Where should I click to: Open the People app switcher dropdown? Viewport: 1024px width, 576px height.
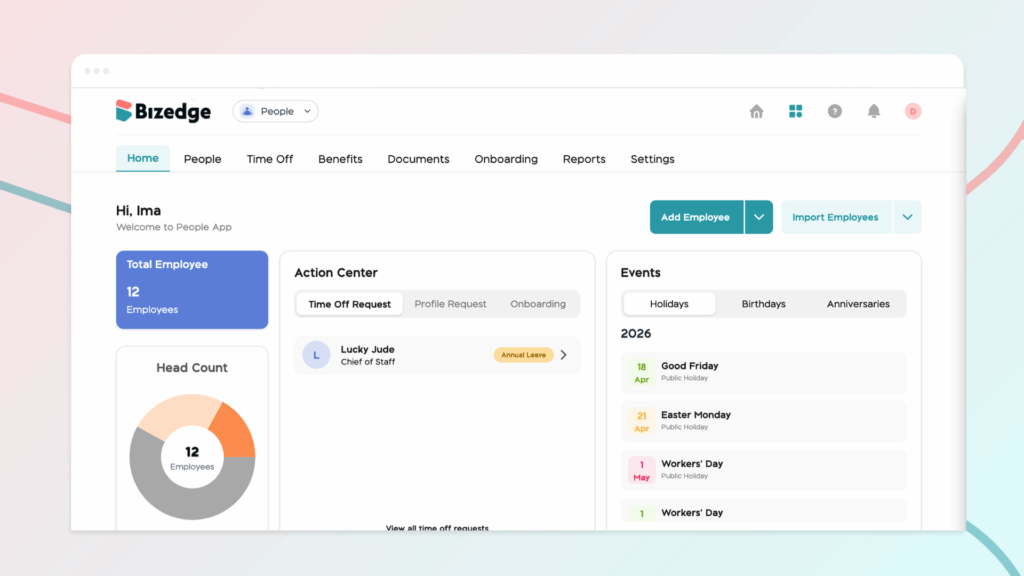(276, 112)
